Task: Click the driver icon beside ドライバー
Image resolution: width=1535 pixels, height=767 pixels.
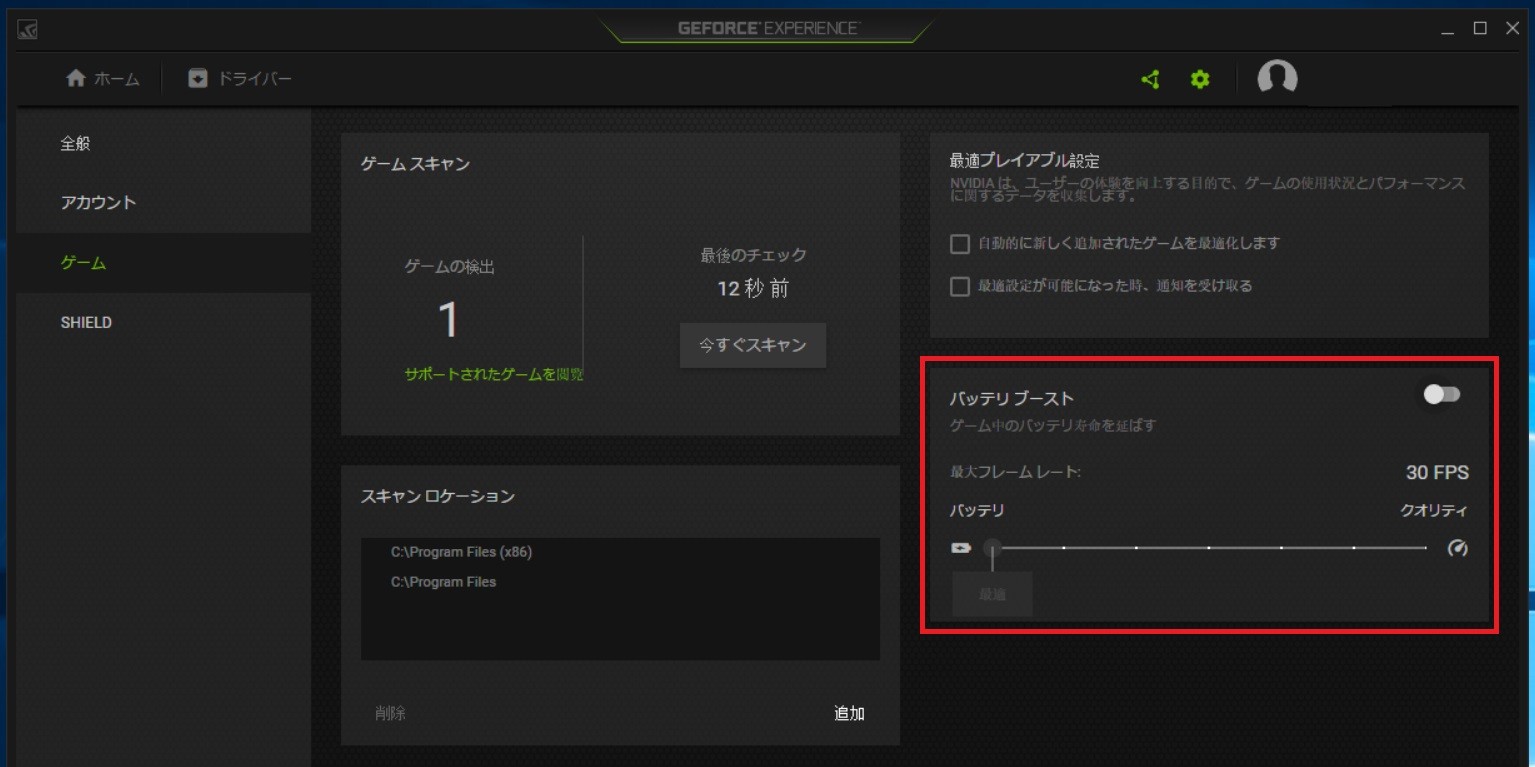Action: (198, 78)
